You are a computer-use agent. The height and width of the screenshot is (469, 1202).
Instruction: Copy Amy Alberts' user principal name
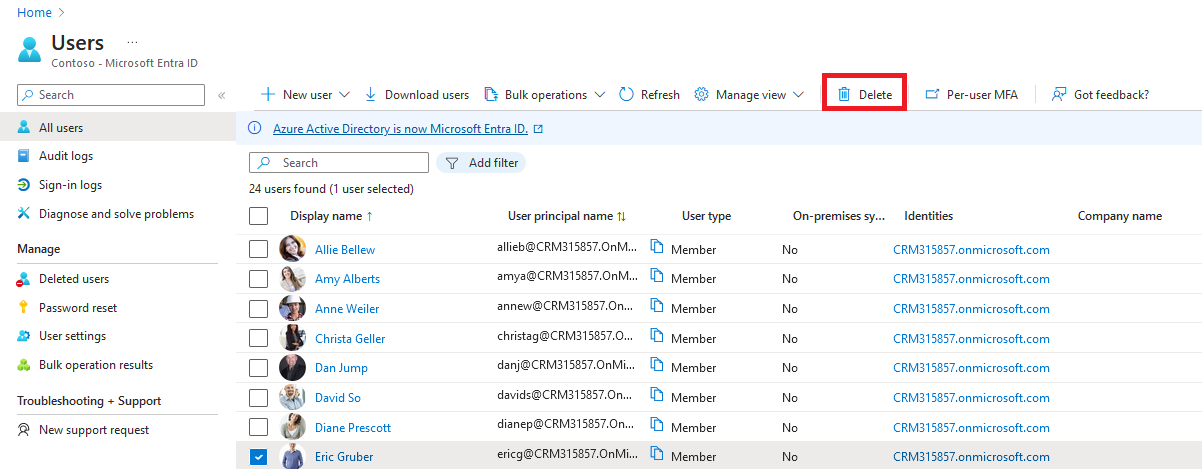(658, 277)
